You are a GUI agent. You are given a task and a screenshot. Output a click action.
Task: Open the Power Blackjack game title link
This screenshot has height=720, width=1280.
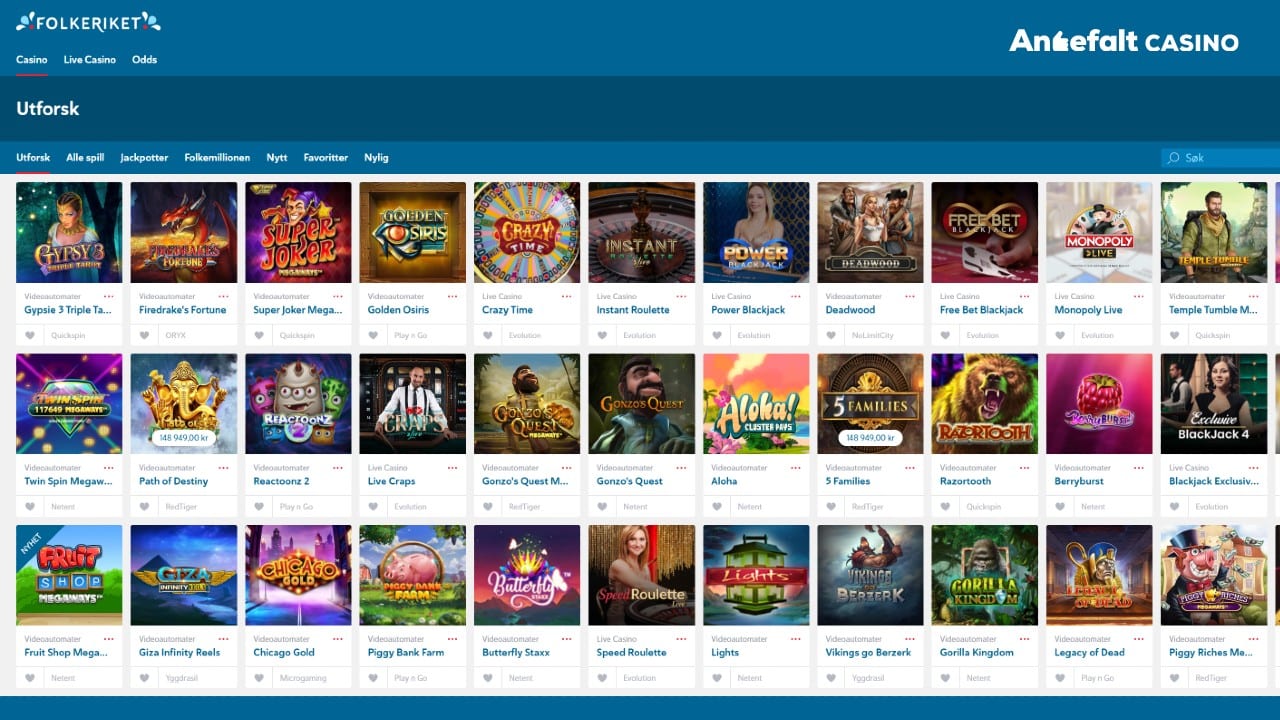[748, 310]
